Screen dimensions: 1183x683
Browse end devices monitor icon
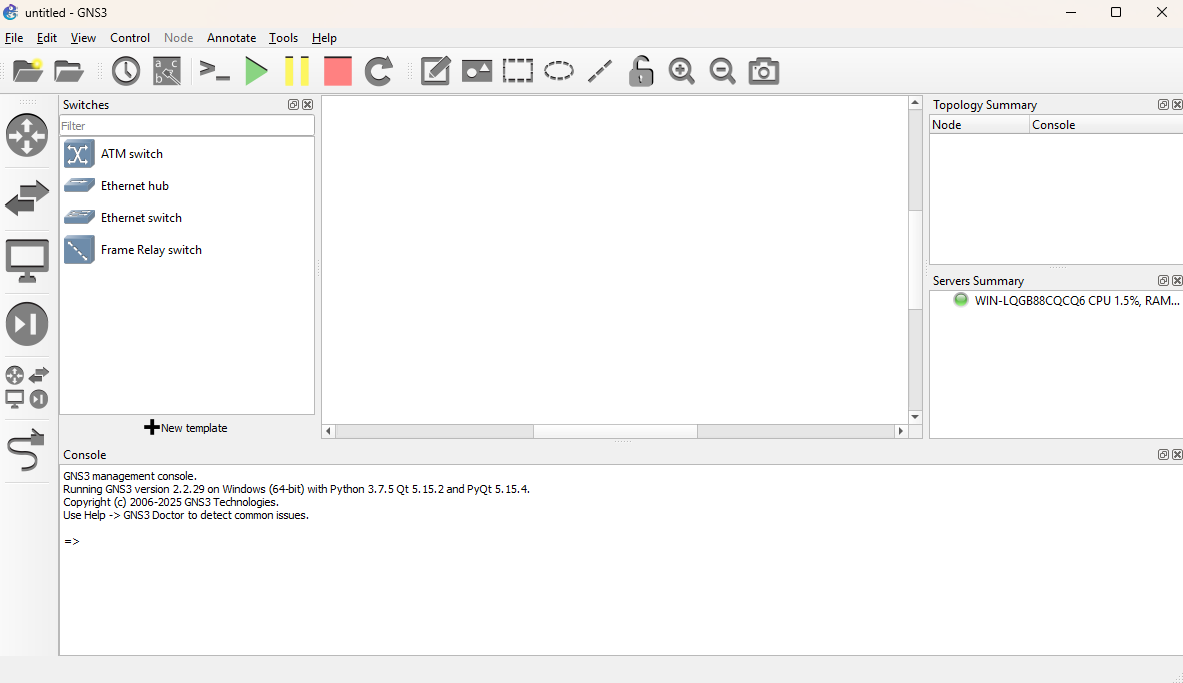click(x=27, y=260)
